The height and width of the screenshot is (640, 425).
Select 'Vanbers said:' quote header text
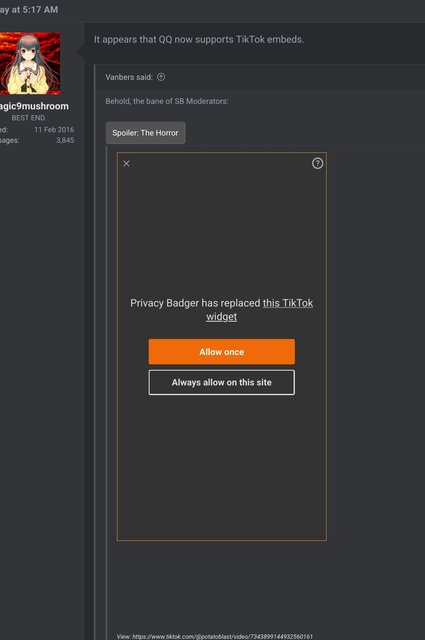129,77
